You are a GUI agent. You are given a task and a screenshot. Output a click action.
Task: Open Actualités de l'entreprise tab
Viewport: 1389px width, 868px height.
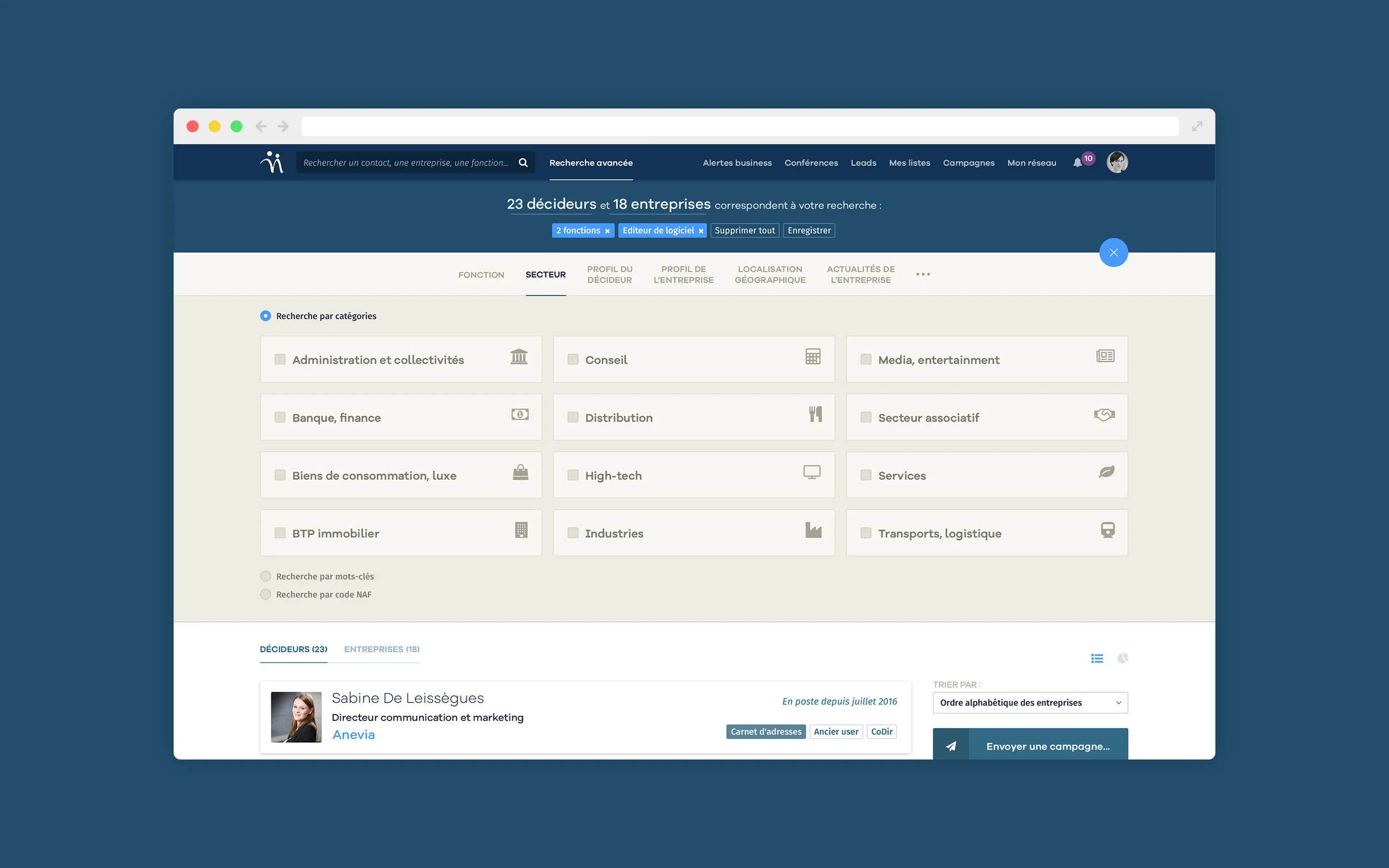pos(861,274)
